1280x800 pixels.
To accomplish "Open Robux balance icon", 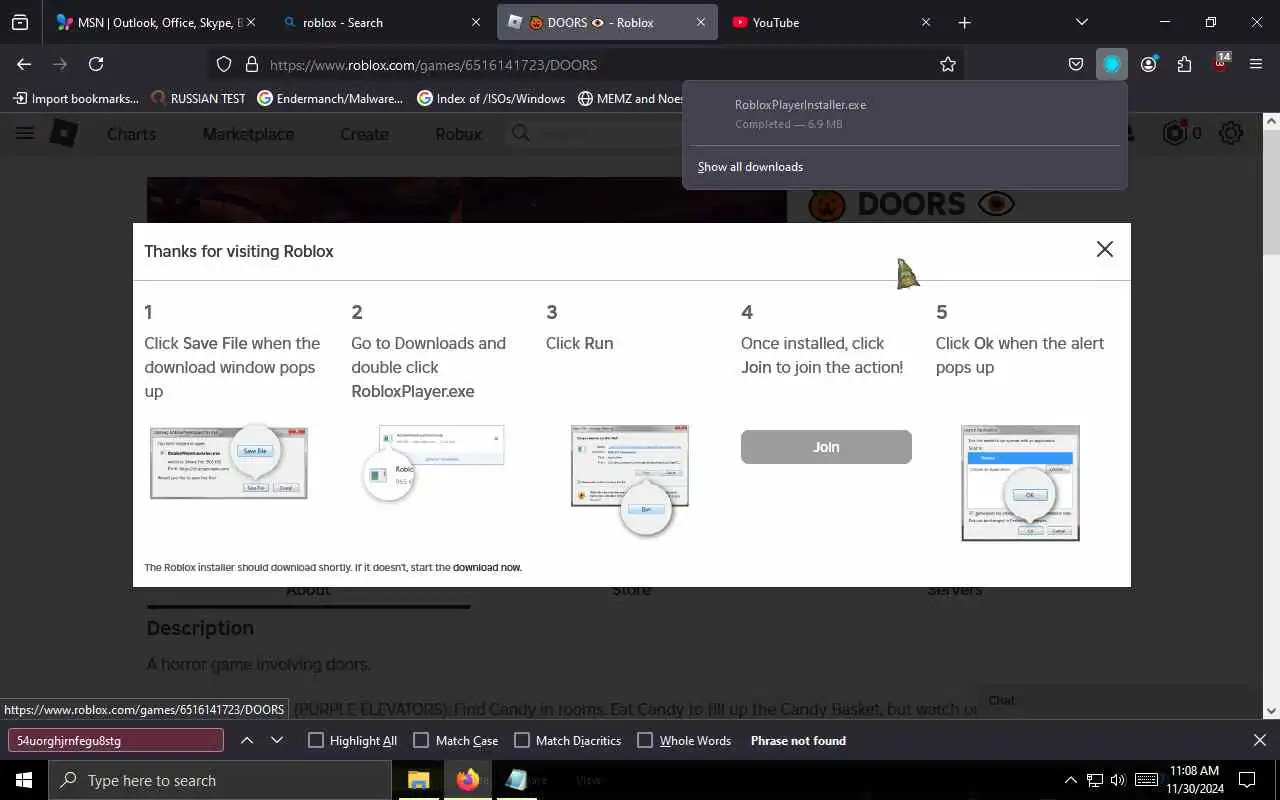I will 1175,133.
